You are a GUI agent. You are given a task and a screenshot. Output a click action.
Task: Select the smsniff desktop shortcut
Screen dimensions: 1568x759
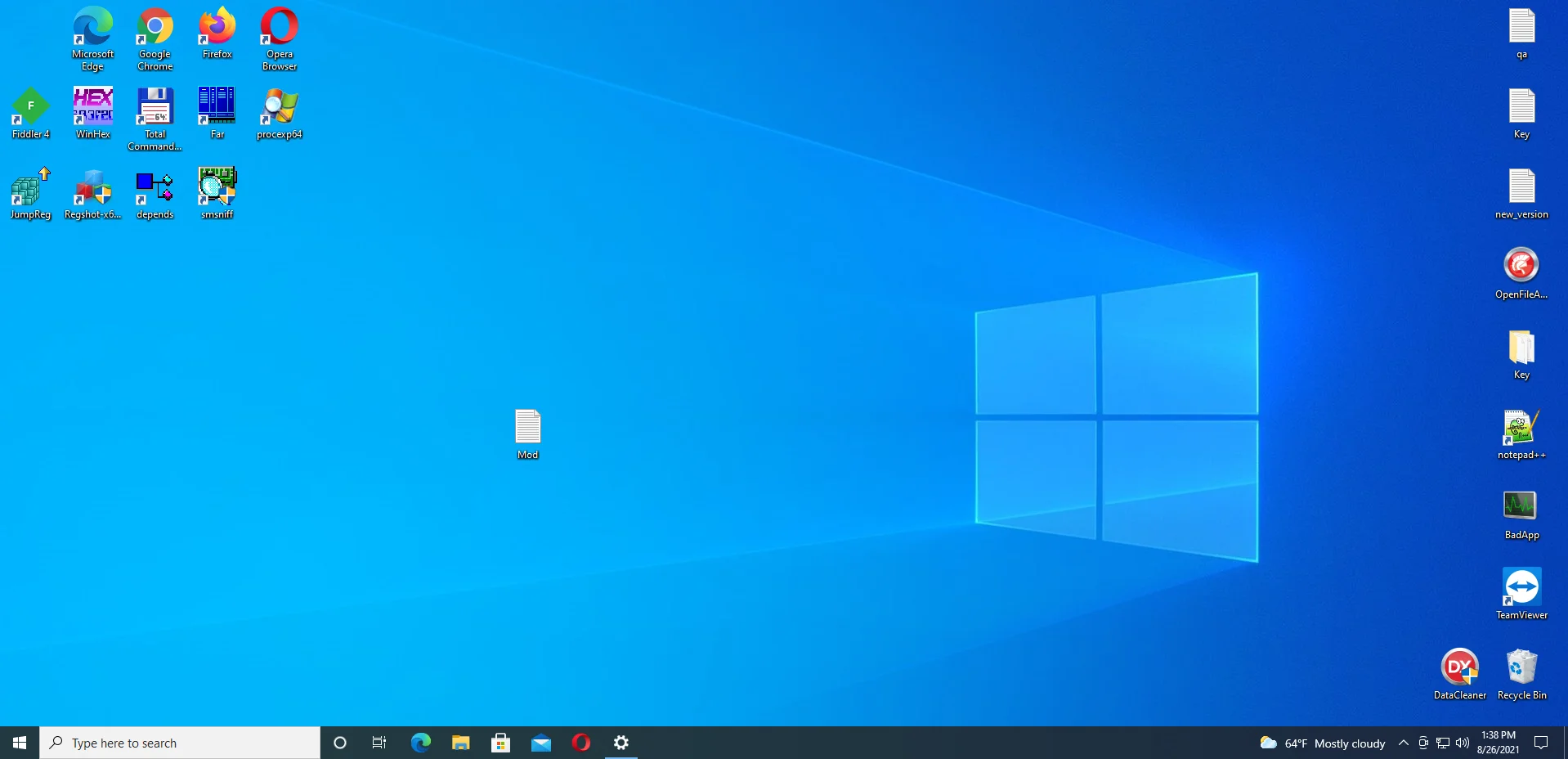coord(217,193)
